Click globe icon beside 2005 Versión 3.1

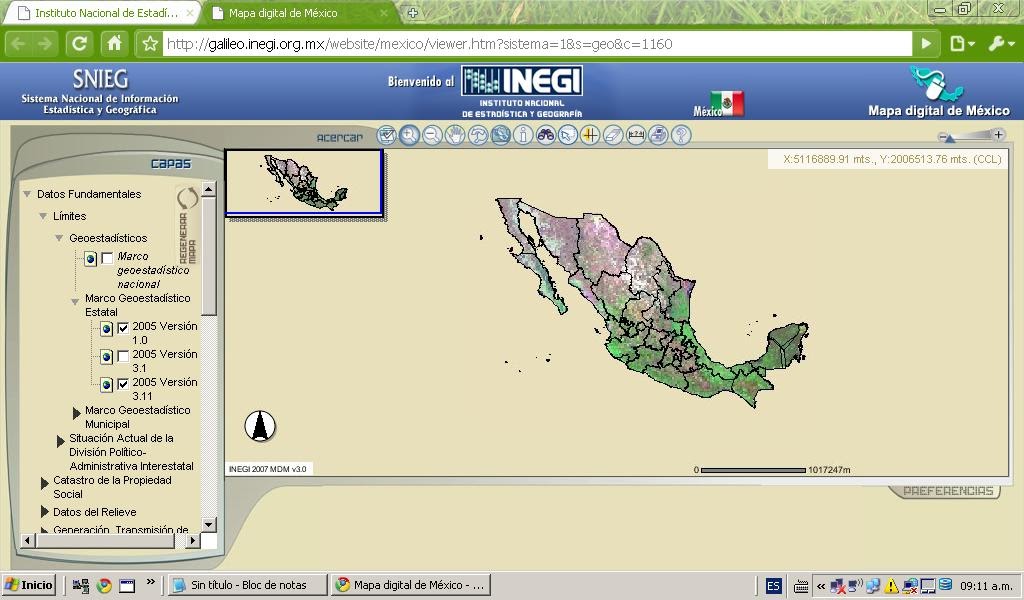106,357
